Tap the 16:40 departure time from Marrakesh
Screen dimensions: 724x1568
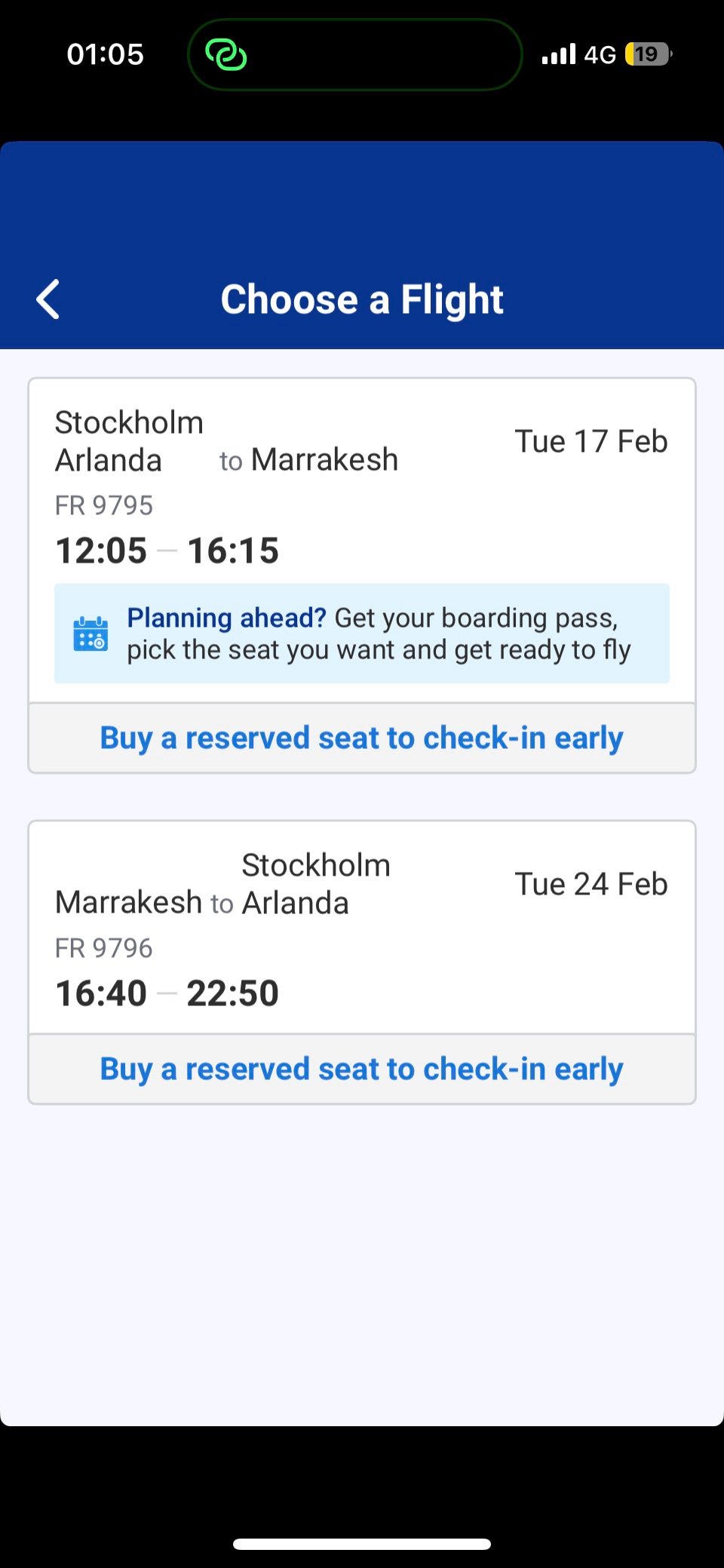click(101, 993)
